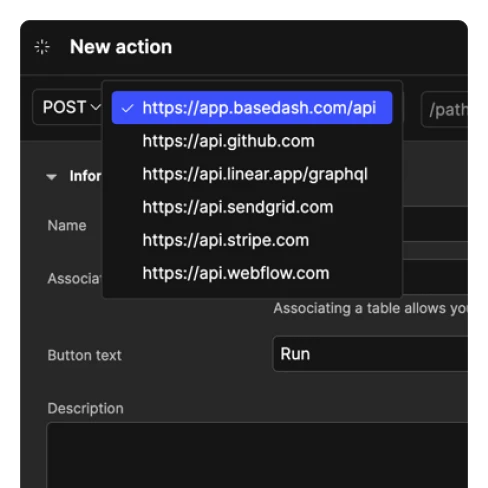Screen dimensions: 488x488
Task: Open the POST method dropdown
Action: [x=69, y=107]
